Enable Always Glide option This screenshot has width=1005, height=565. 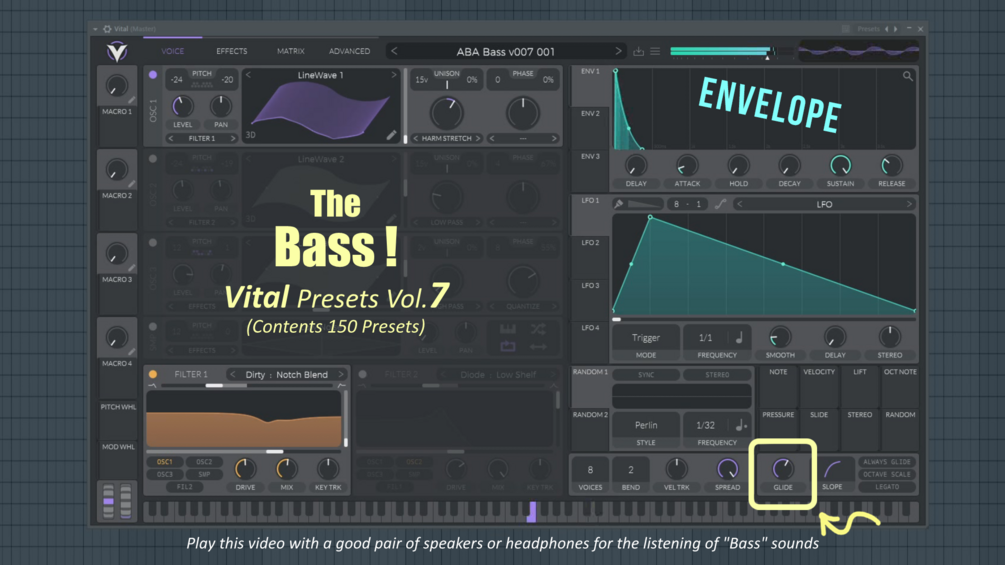coord(887,462)
